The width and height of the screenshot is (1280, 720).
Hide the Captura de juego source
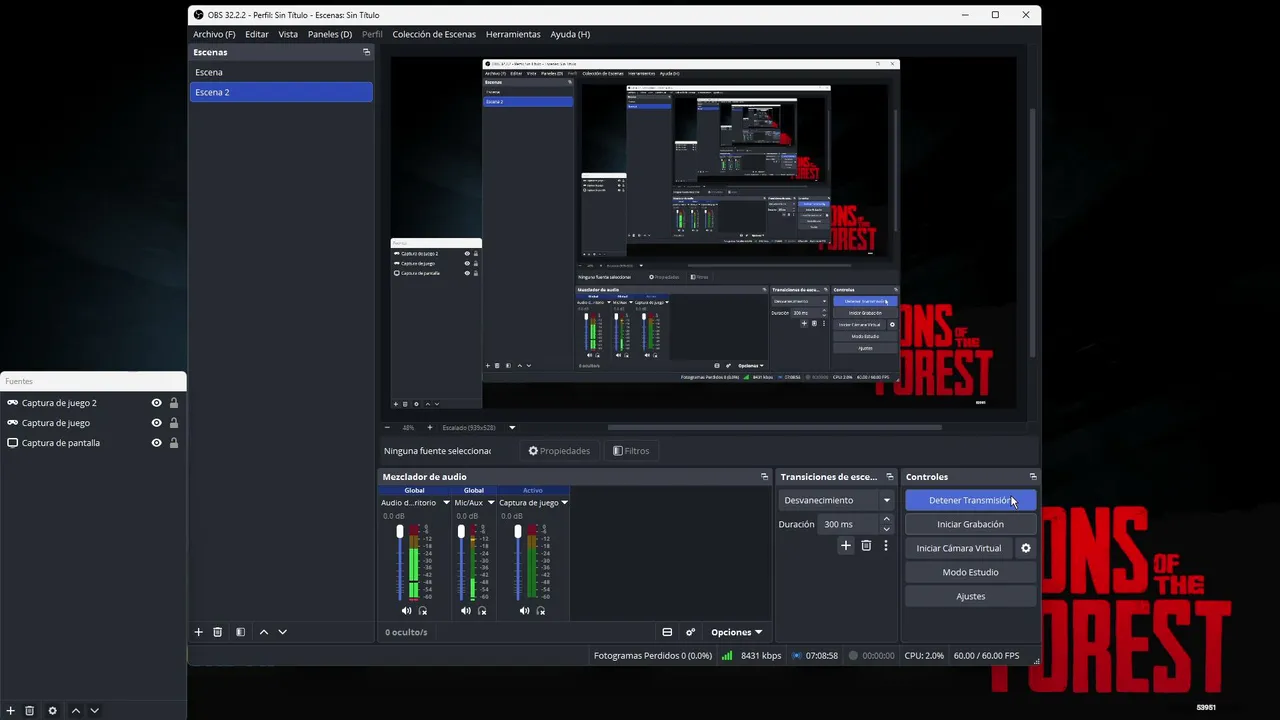pyautogui.click(x=156, y=423)
